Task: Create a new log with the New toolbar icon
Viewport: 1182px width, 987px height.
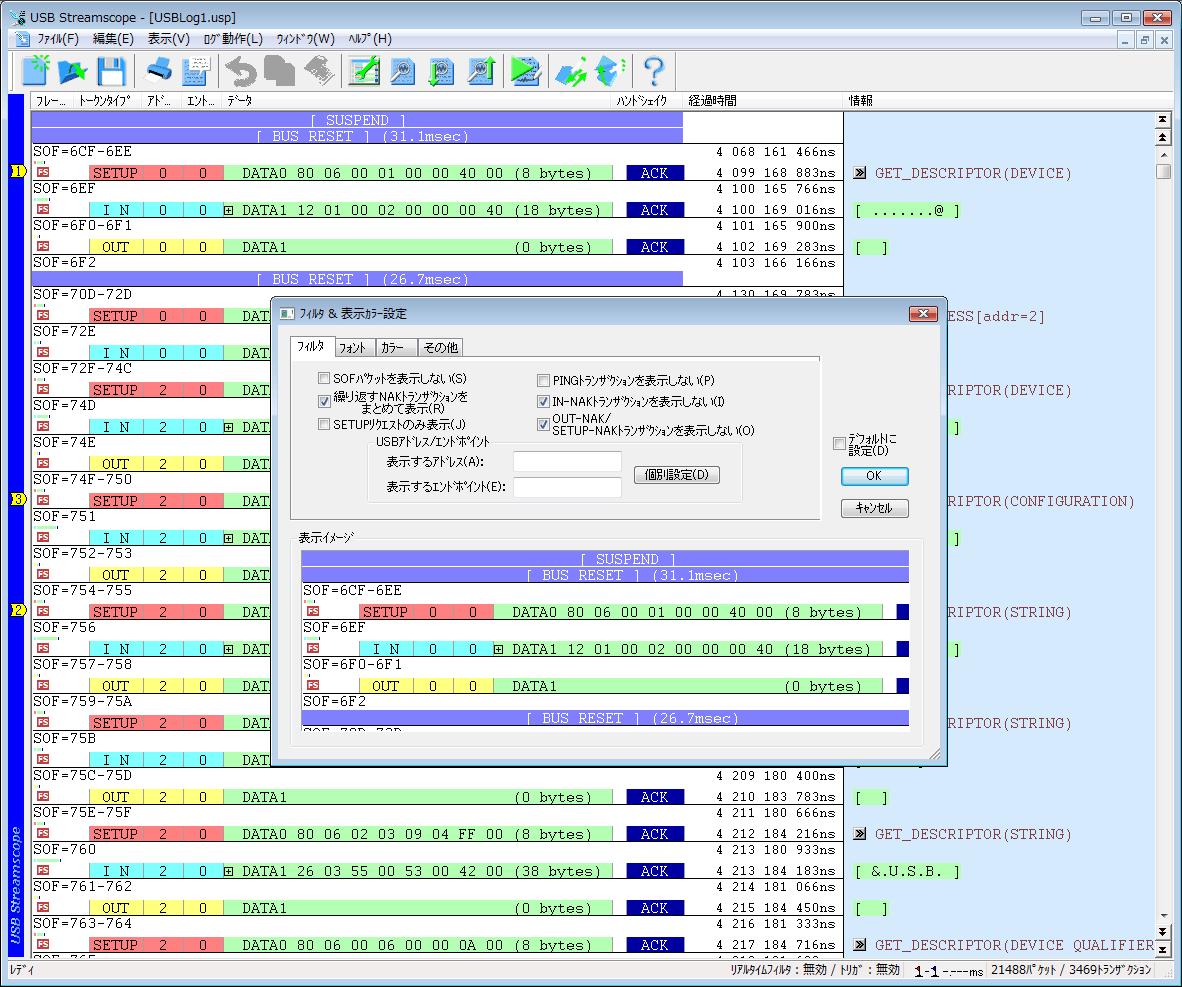Action: (x=35, y=71)
